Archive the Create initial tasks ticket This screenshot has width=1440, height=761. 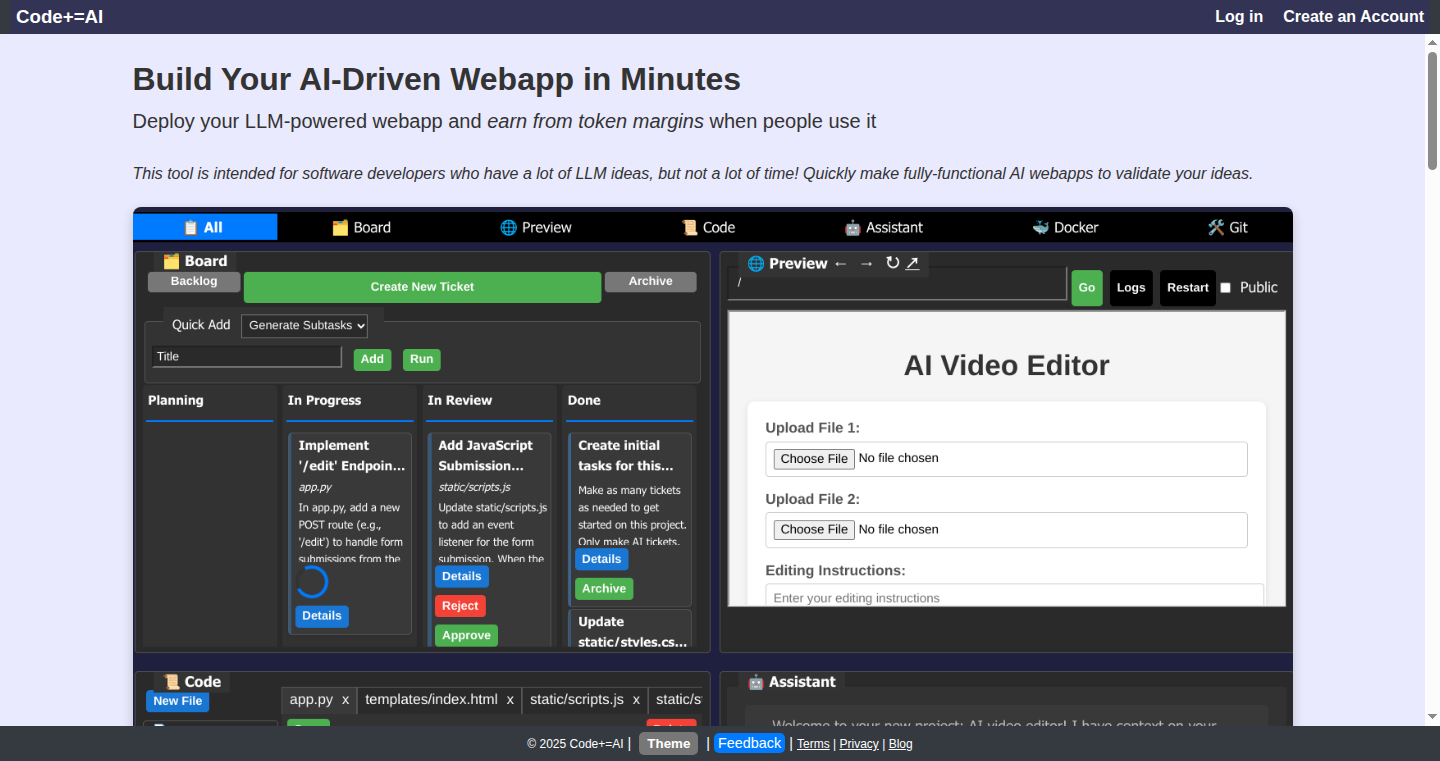[604, 589]
